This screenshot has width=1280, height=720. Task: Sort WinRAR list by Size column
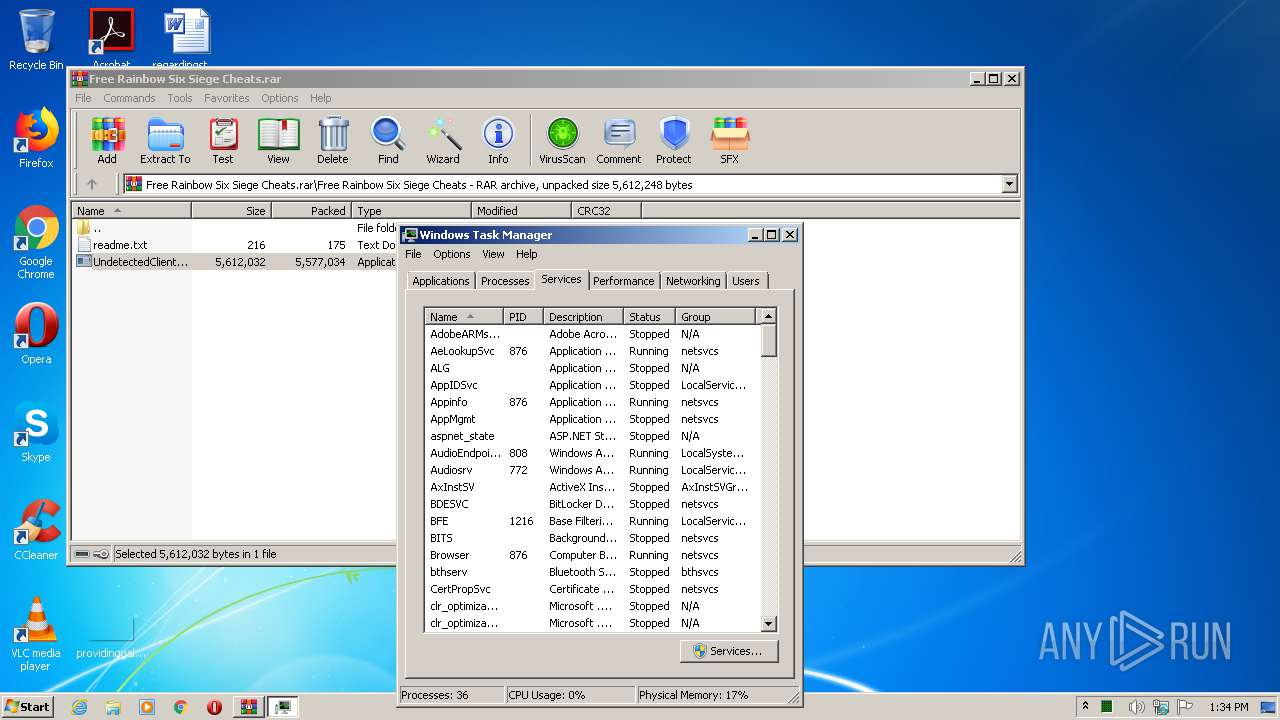tap(231, 211)
